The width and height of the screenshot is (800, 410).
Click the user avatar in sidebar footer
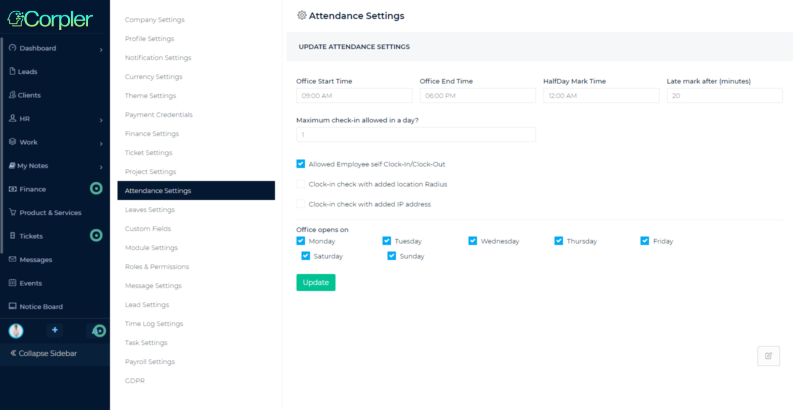click(16, 330)
